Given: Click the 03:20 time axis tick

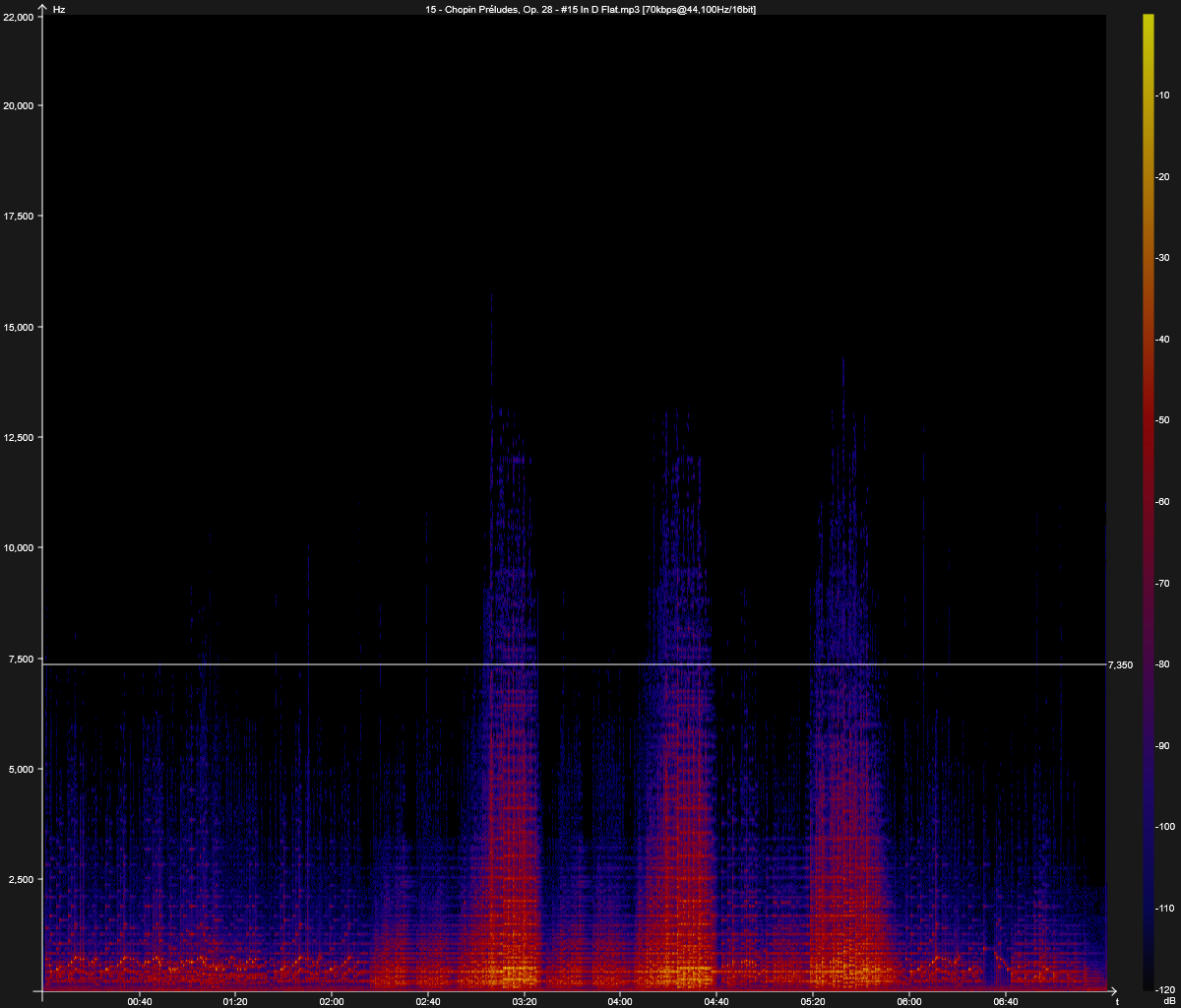Looking at the screenshot, I should (525, 1001).
